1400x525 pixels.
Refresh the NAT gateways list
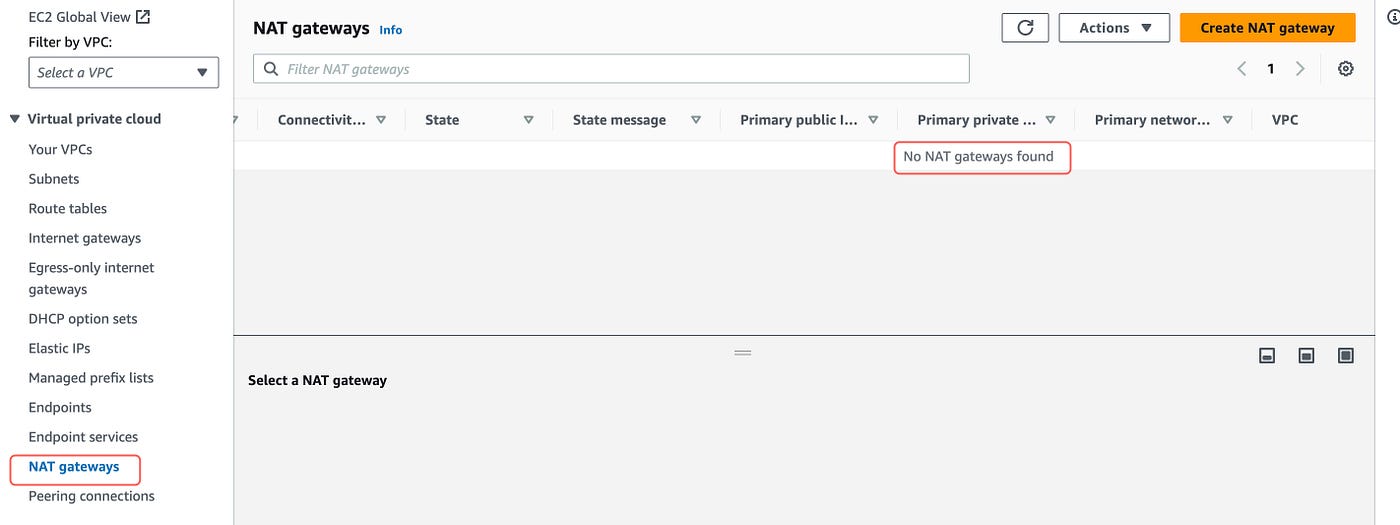click(1025, 28)
